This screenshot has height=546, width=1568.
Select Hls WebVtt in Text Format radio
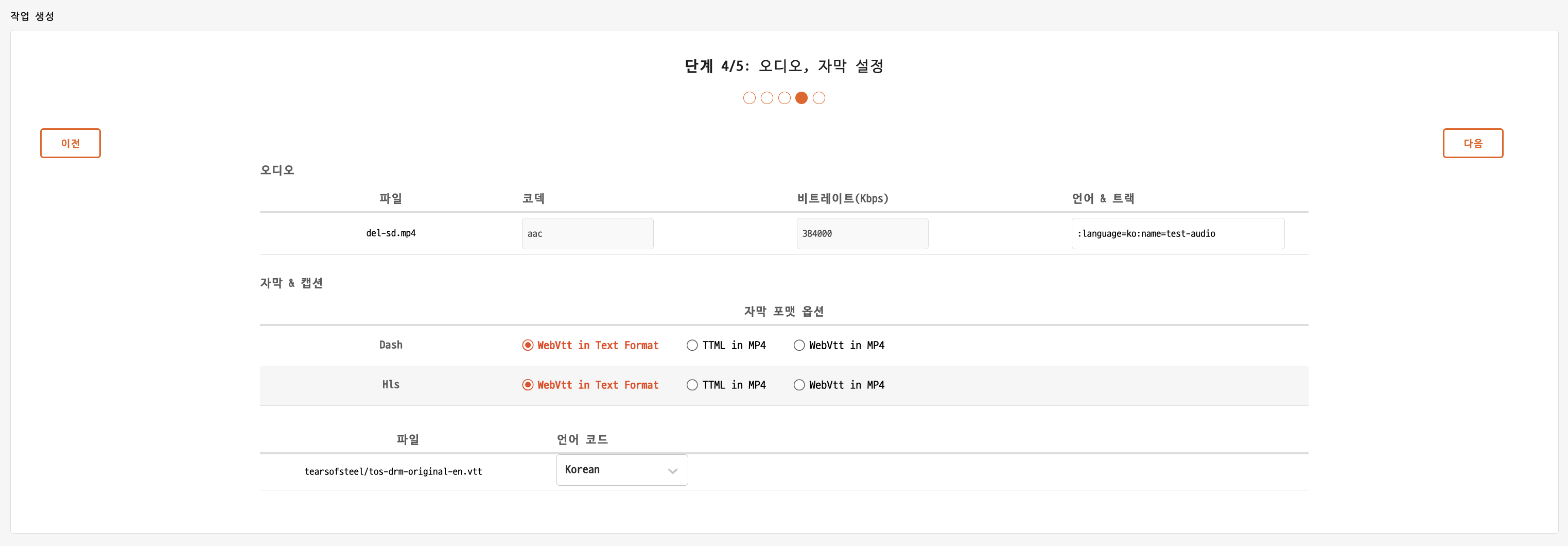(528, 385)
